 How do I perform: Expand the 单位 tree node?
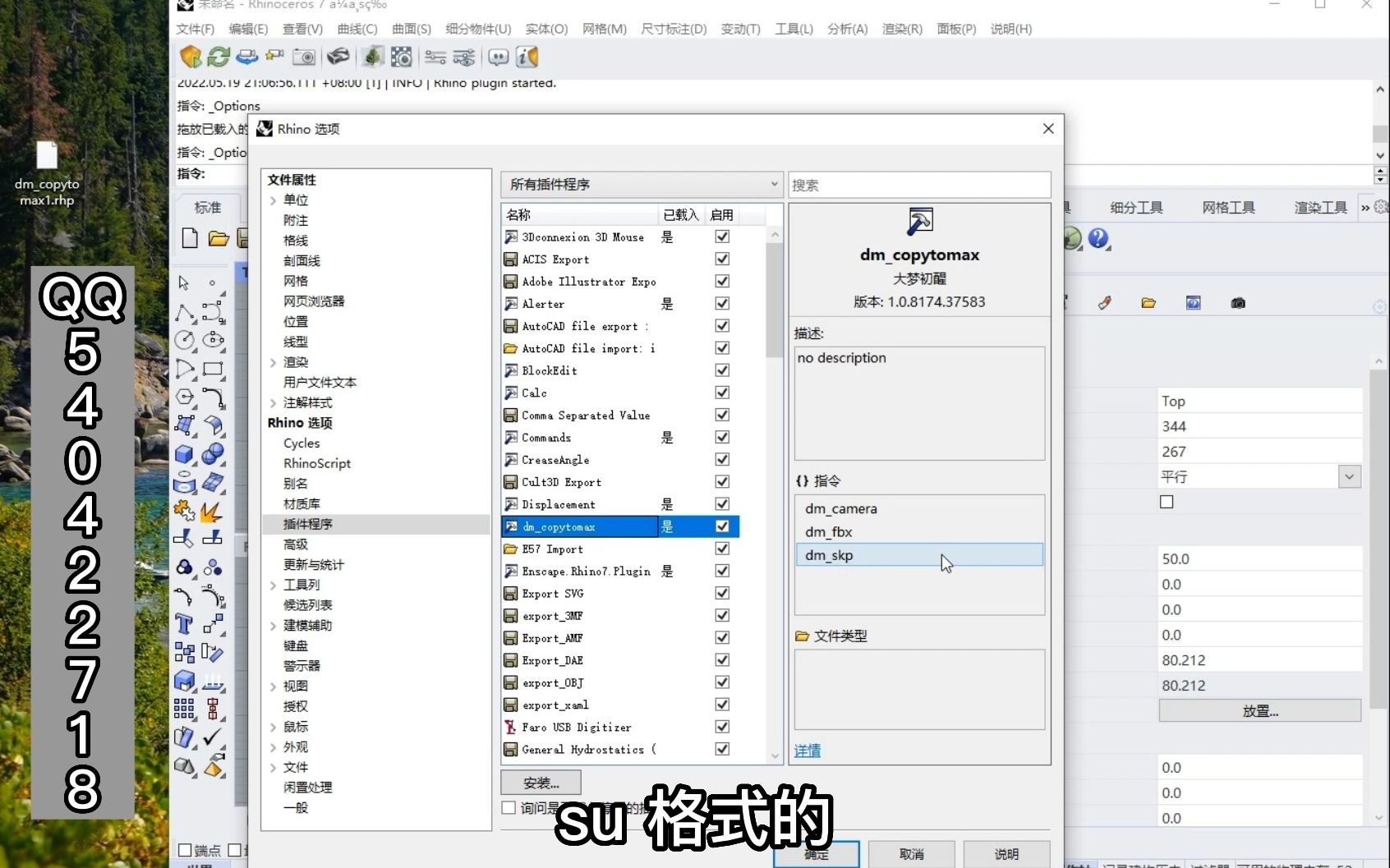(274, 200)
